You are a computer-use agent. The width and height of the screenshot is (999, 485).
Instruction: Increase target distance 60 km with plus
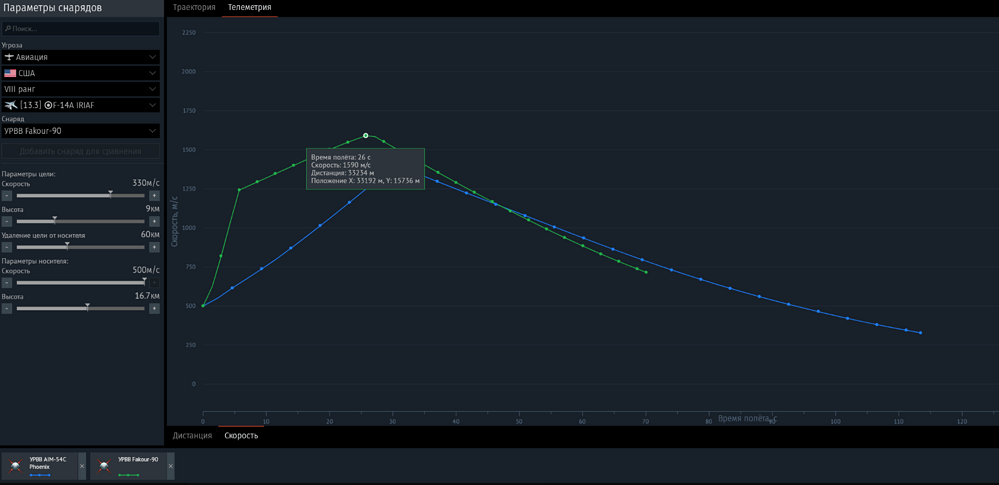pos(154,247)
